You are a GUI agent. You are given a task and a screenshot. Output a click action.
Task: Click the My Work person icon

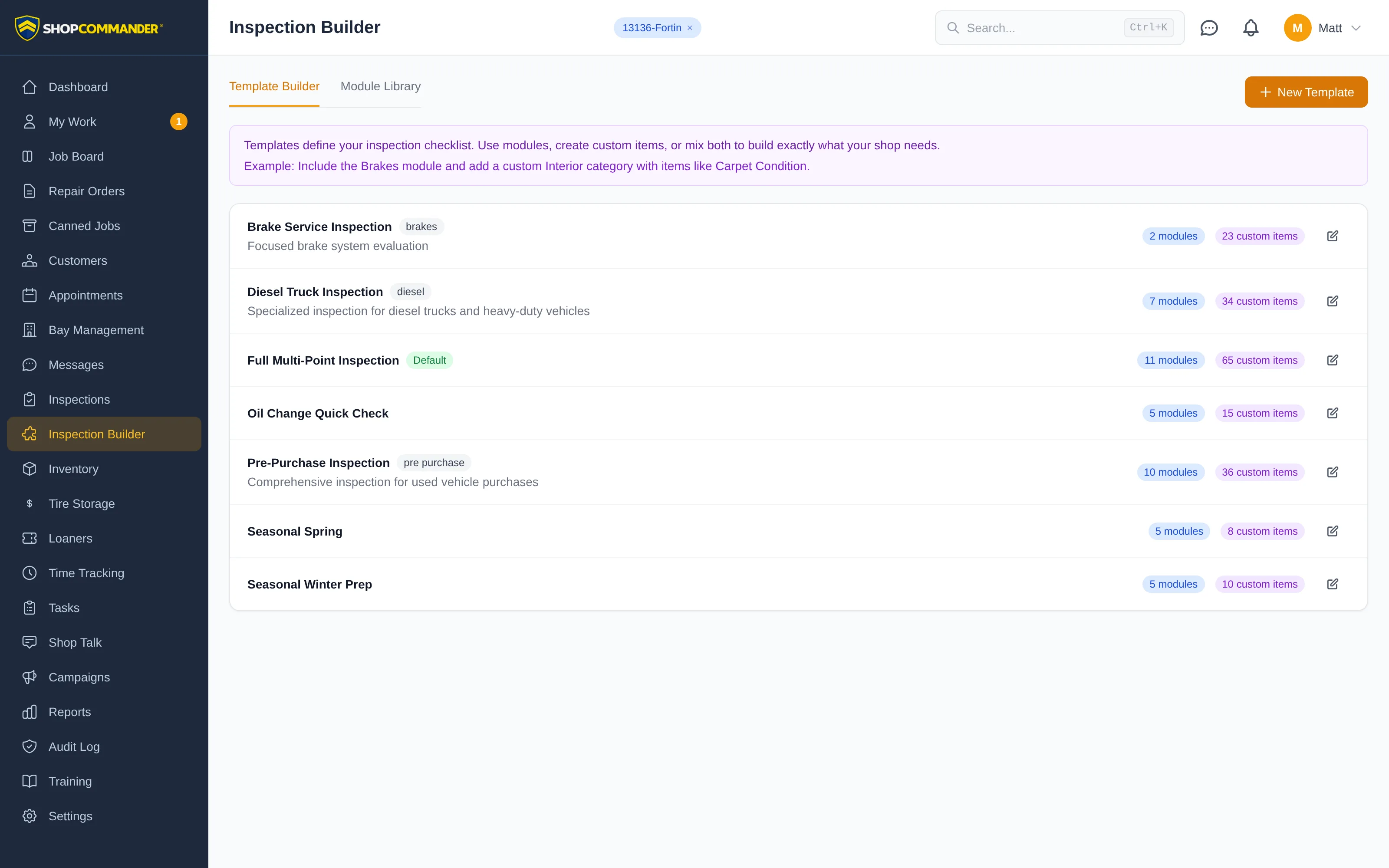tap(29, 122)
